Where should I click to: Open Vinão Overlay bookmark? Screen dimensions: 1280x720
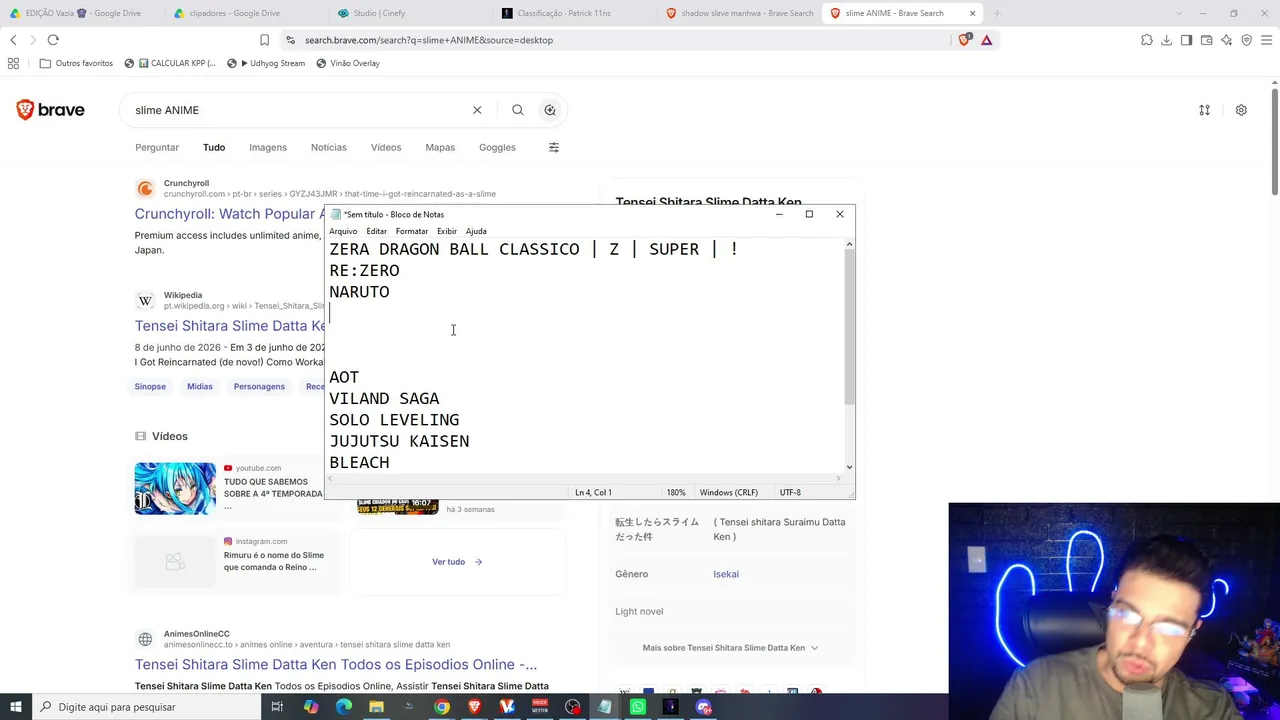click(347, 63)
